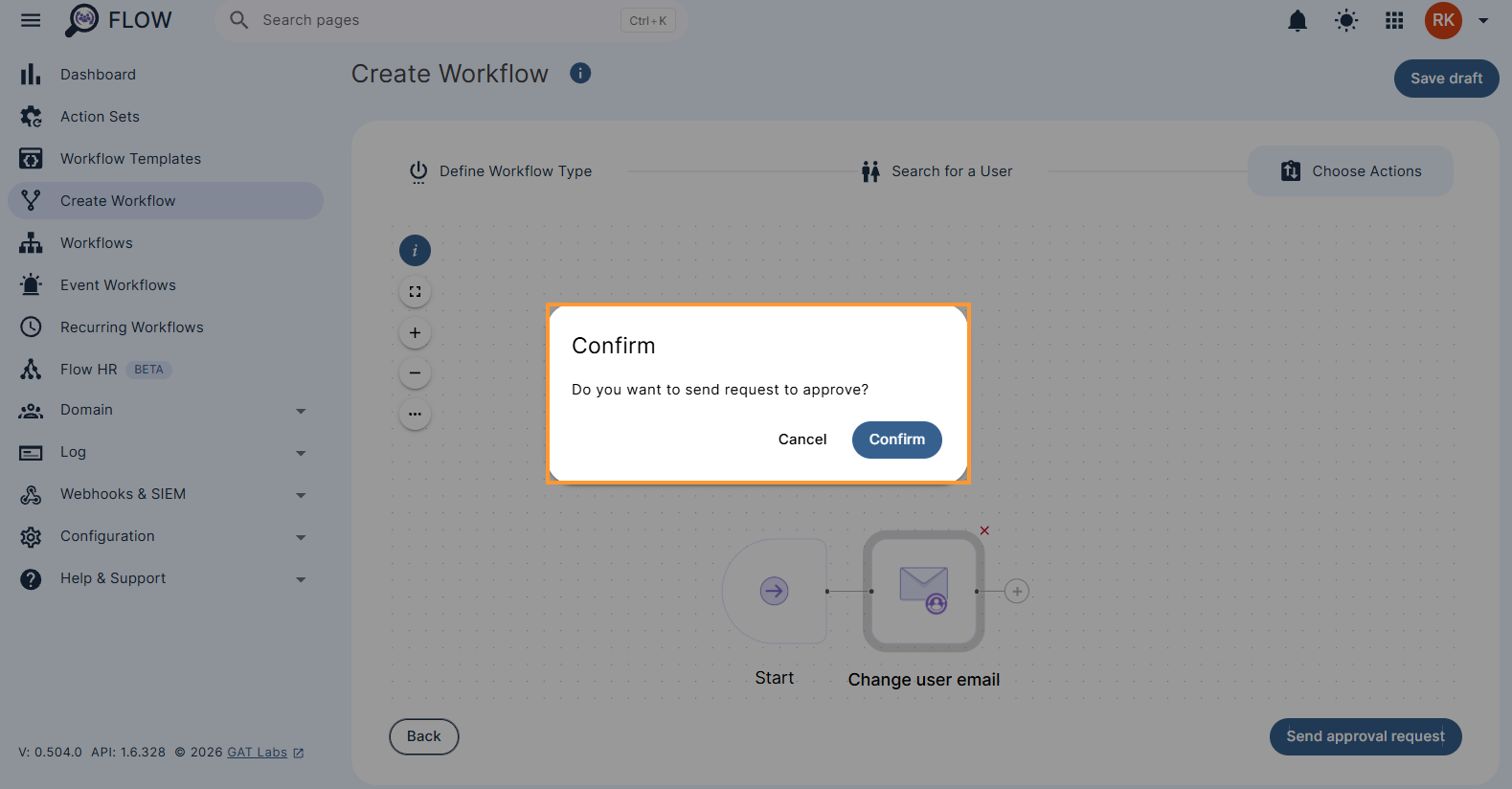The height and width of the screenshot is (789, 1512).
Task: Open Action Sets page
Action: (166, 117)
